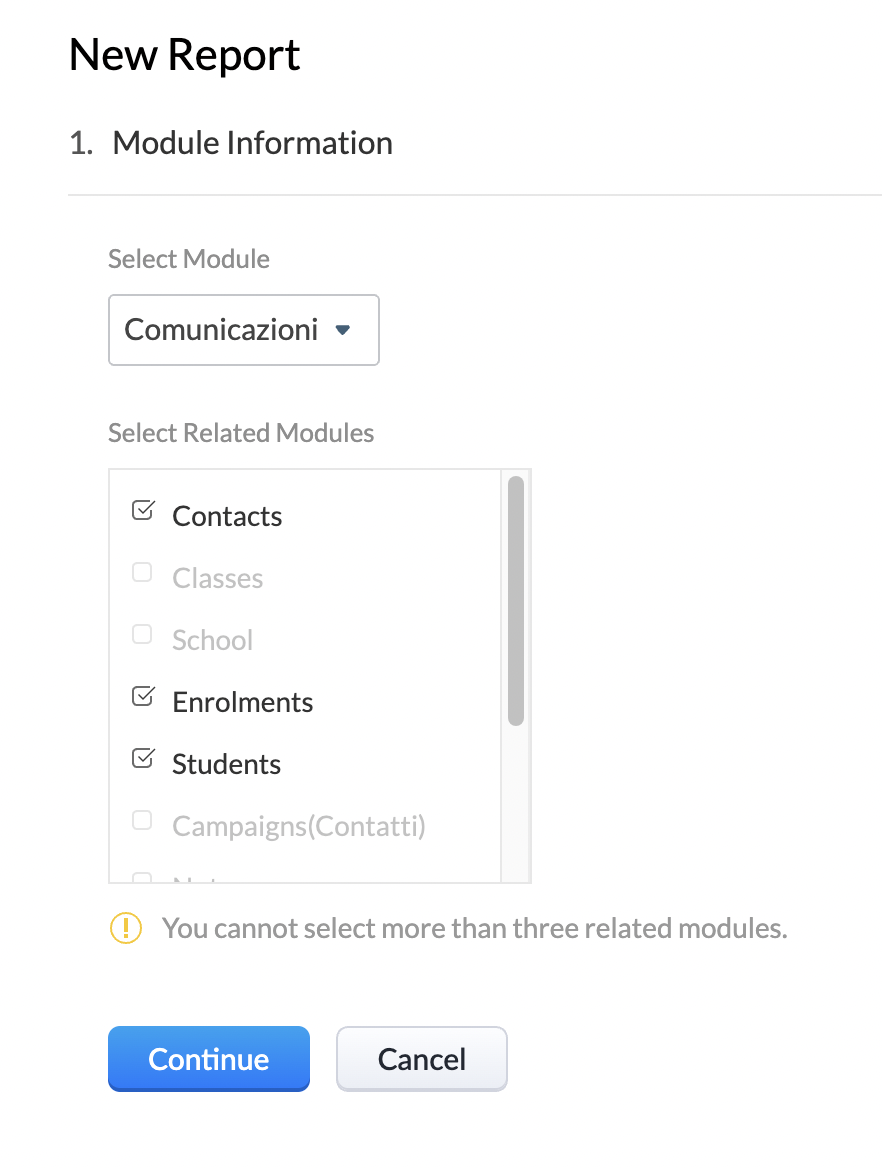Image resolution: width=882 pixels, height=1168 pixels.
Task: Click the caret arrow beside Comunicazioni
Action: [343, 329]
